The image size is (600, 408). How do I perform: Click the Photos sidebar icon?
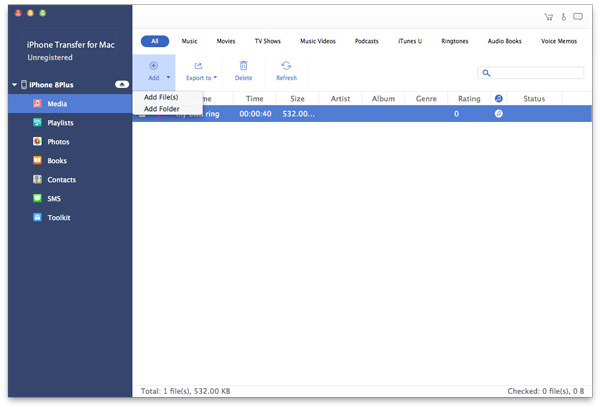[x=37, y=141]
